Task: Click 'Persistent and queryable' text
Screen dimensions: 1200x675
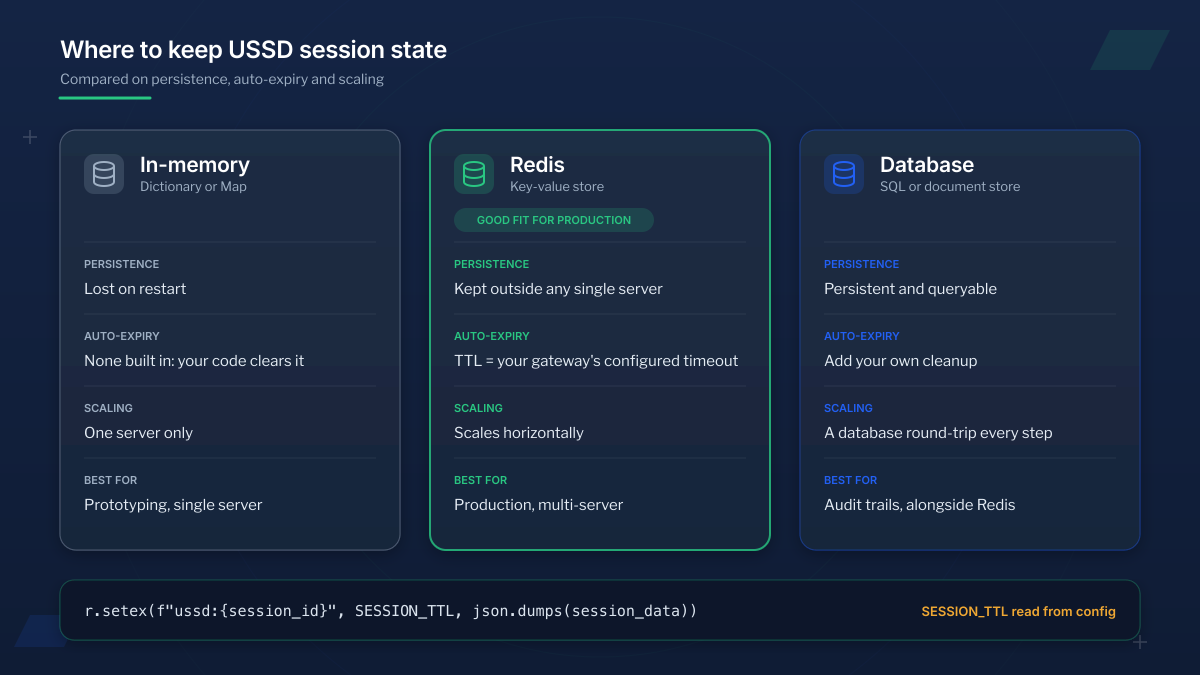Action: click(910, 289)
